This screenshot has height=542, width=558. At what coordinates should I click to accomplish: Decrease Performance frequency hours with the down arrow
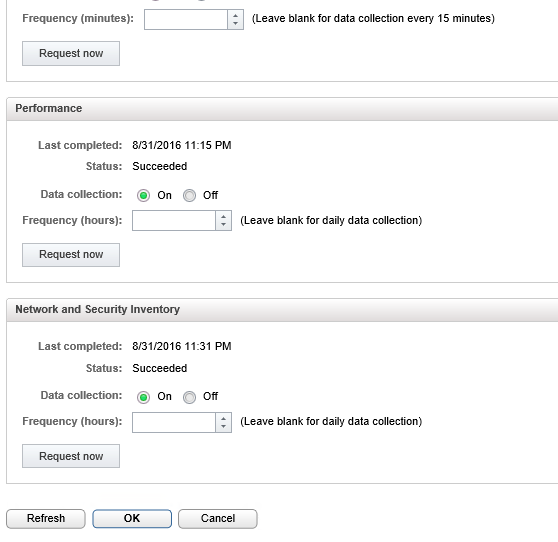223,225
